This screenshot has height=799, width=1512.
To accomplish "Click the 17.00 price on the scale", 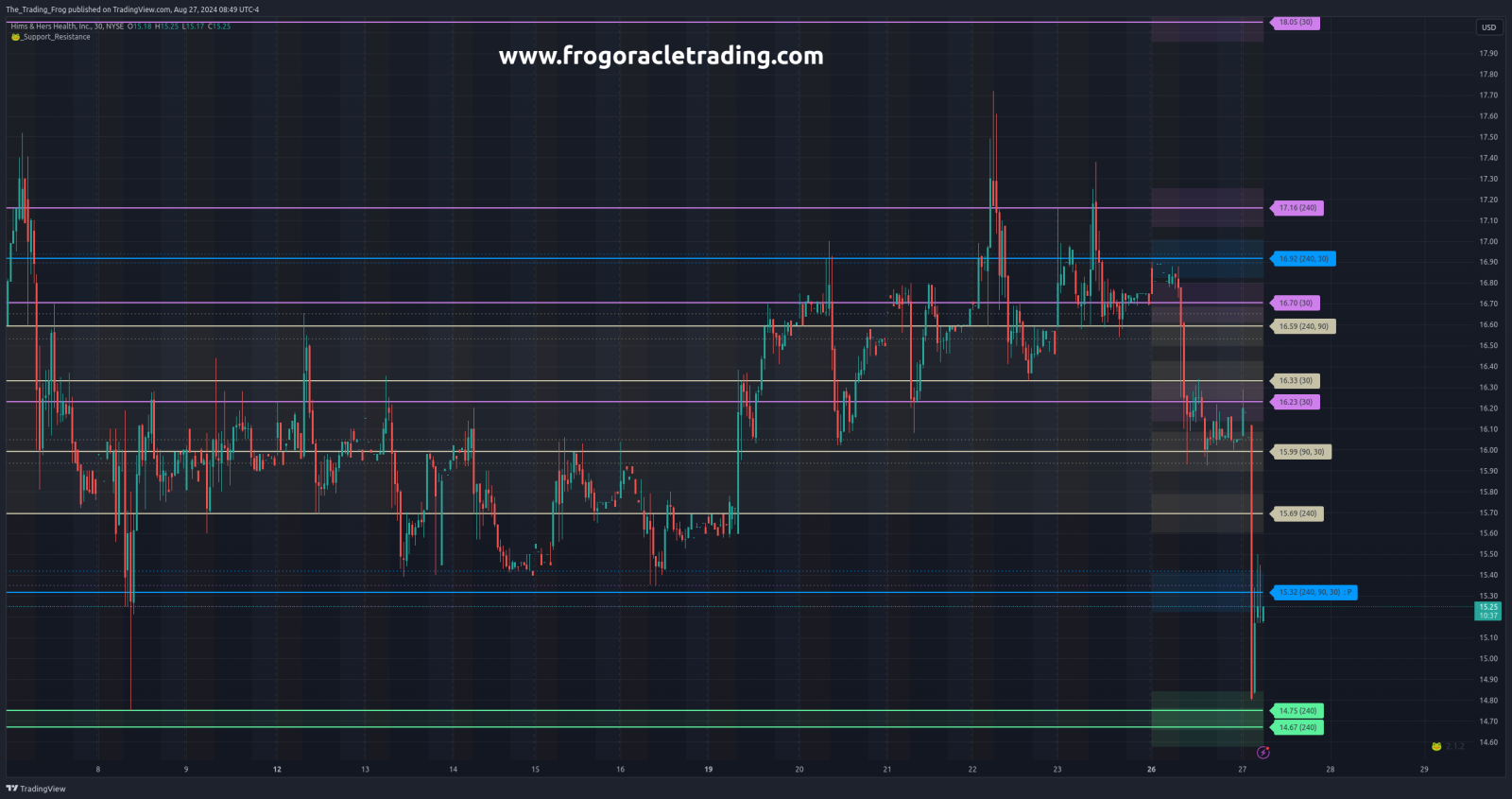I will (x=1488, y=242).
